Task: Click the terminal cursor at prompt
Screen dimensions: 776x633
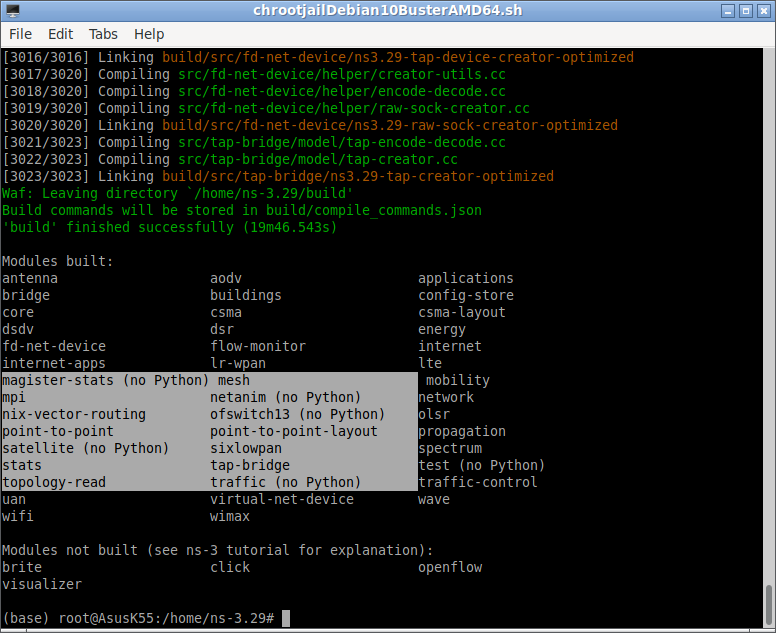Action: (286, 618)
